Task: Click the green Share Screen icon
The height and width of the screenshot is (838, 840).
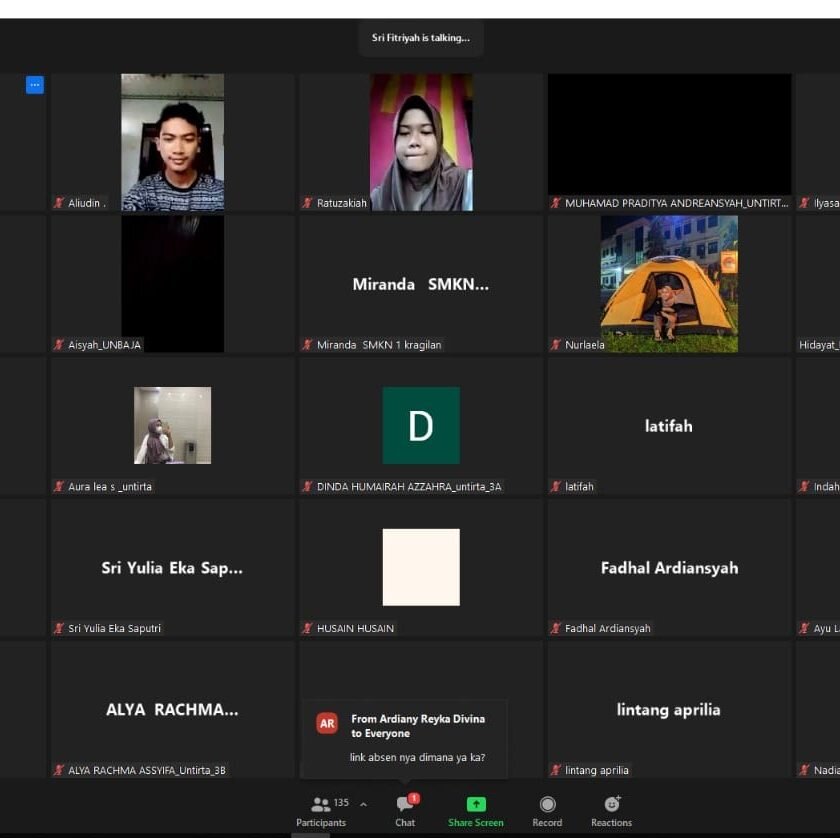Action: click(476, 805)
